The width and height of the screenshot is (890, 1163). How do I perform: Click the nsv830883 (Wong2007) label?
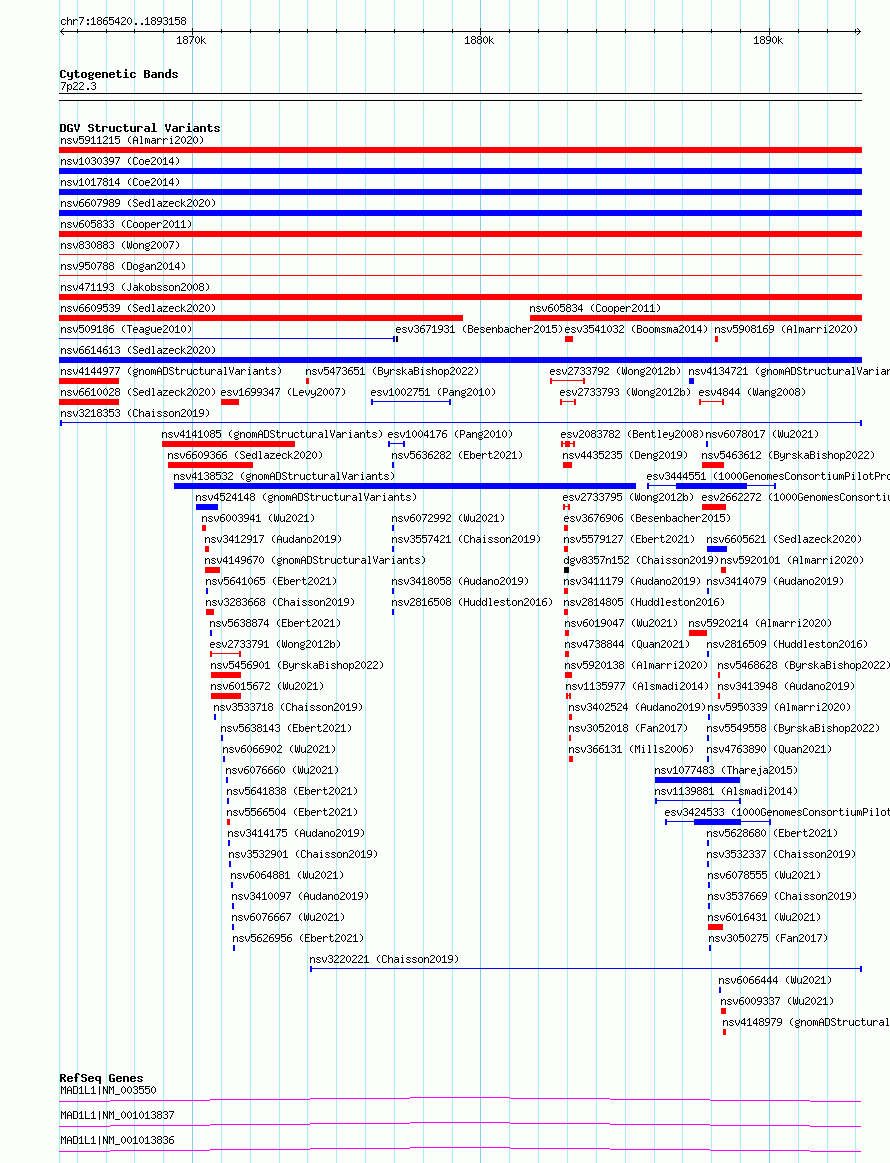click(120, 245)
